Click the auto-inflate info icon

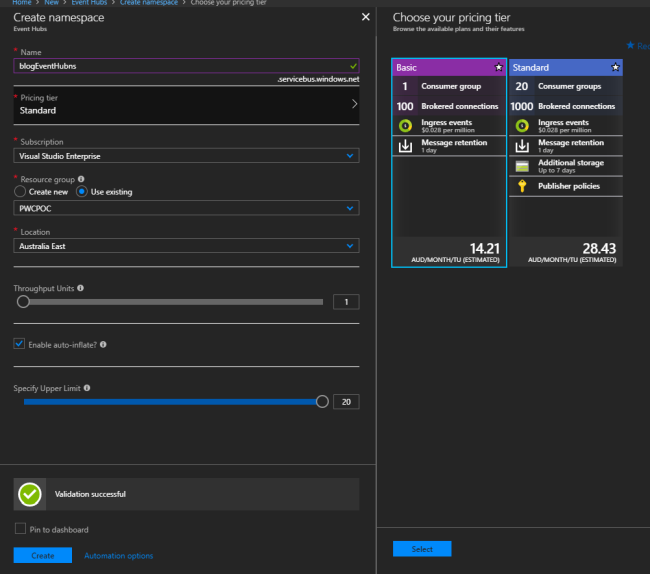tap(104, 344)
